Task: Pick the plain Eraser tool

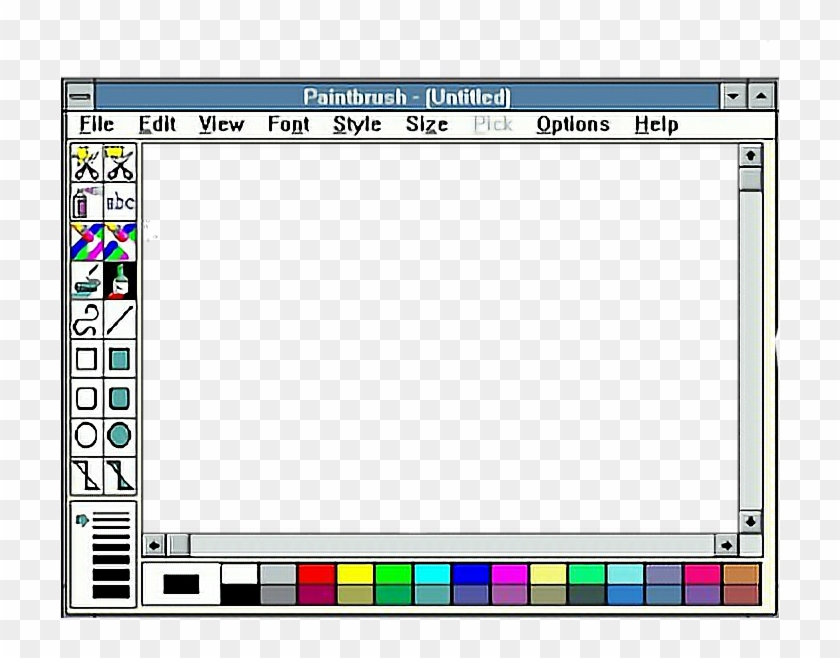Action: [x=119, y=241]
